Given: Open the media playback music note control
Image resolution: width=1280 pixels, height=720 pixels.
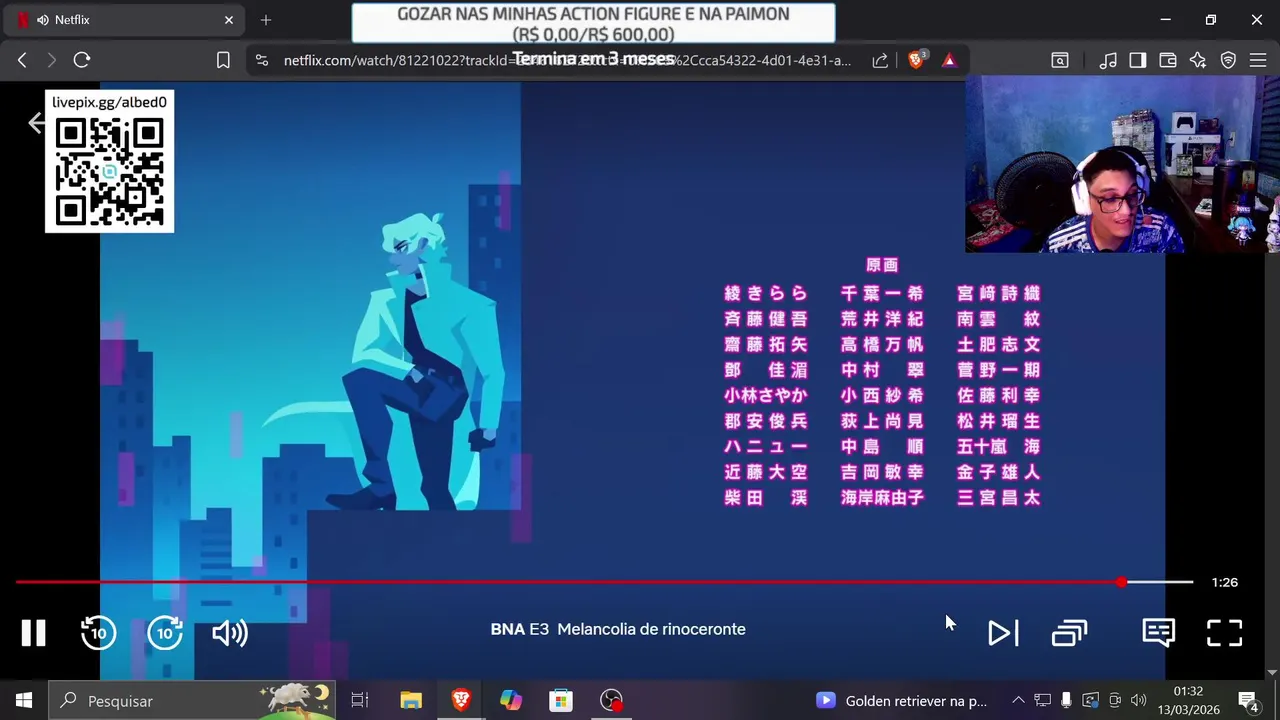Looking at the screenshot, I should pyautogui.click(x=1108, y=60).
